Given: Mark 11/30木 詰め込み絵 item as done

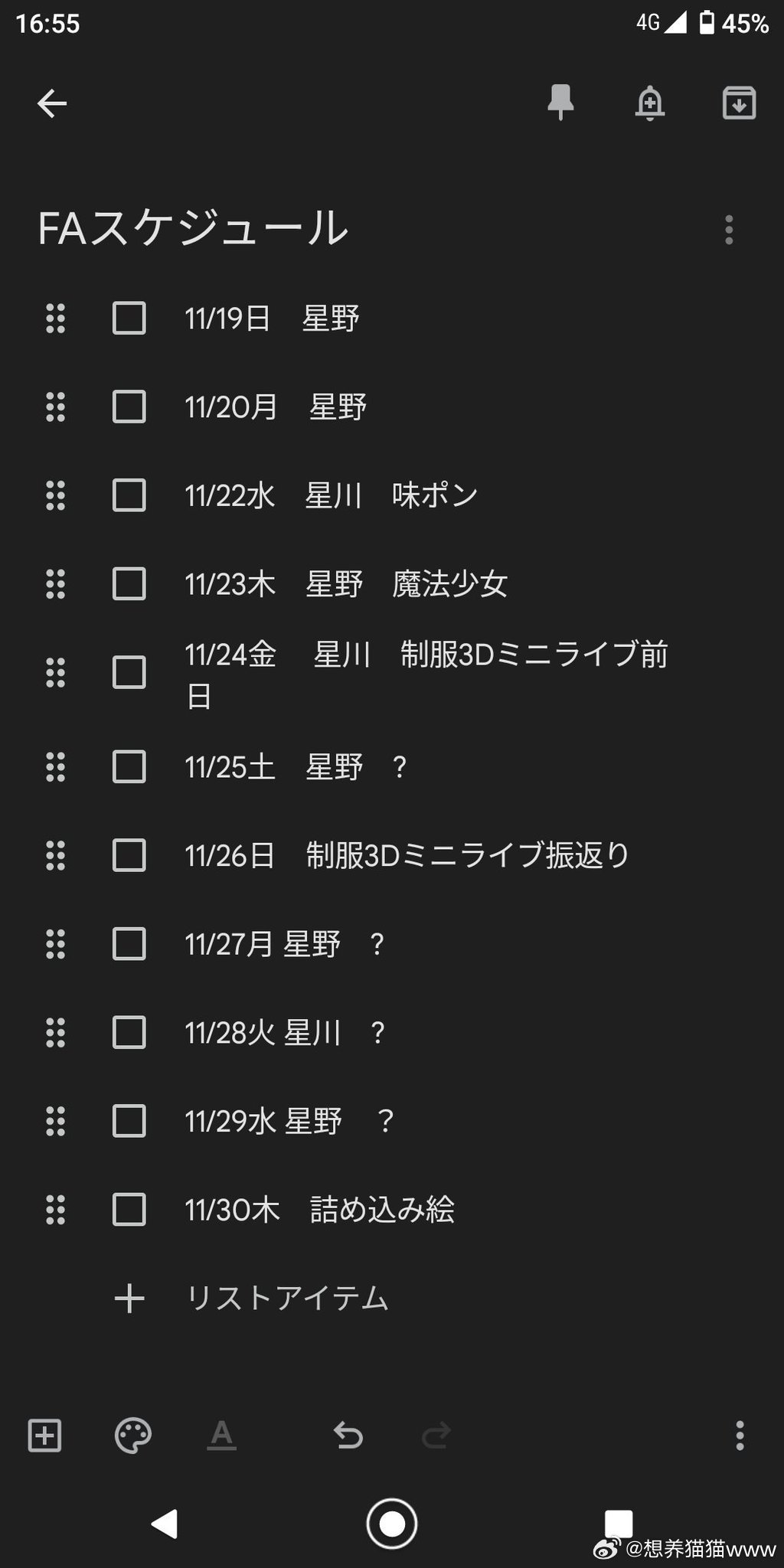Looking at the screenshot, I should [x=129, y=1210].
